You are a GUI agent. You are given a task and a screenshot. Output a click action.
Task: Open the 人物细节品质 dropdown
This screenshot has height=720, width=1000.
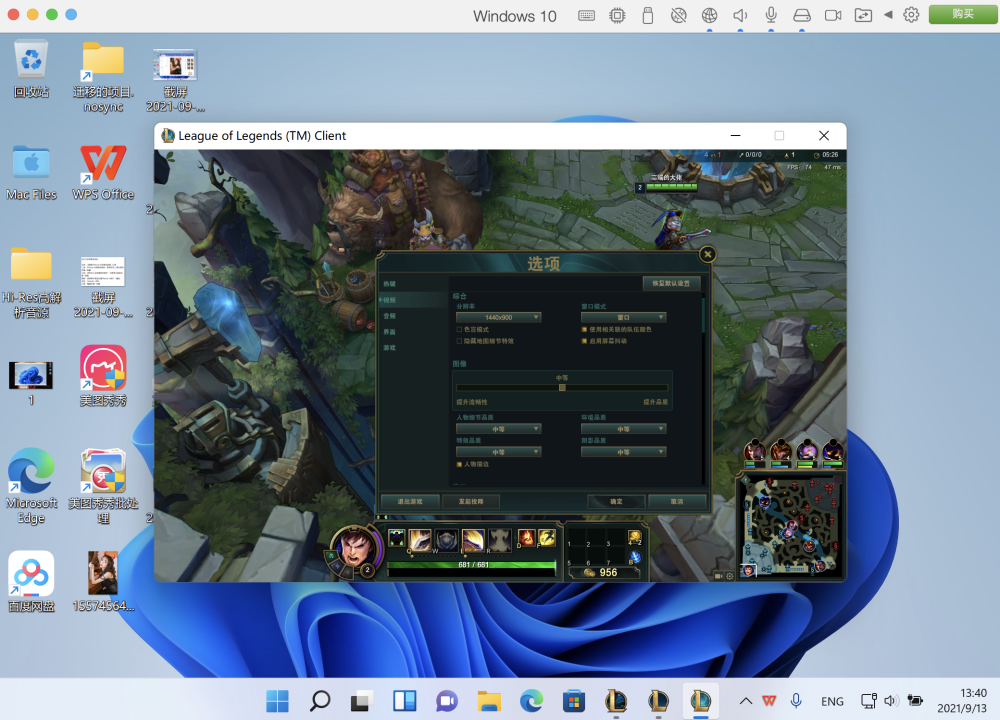tap(498, 429)
